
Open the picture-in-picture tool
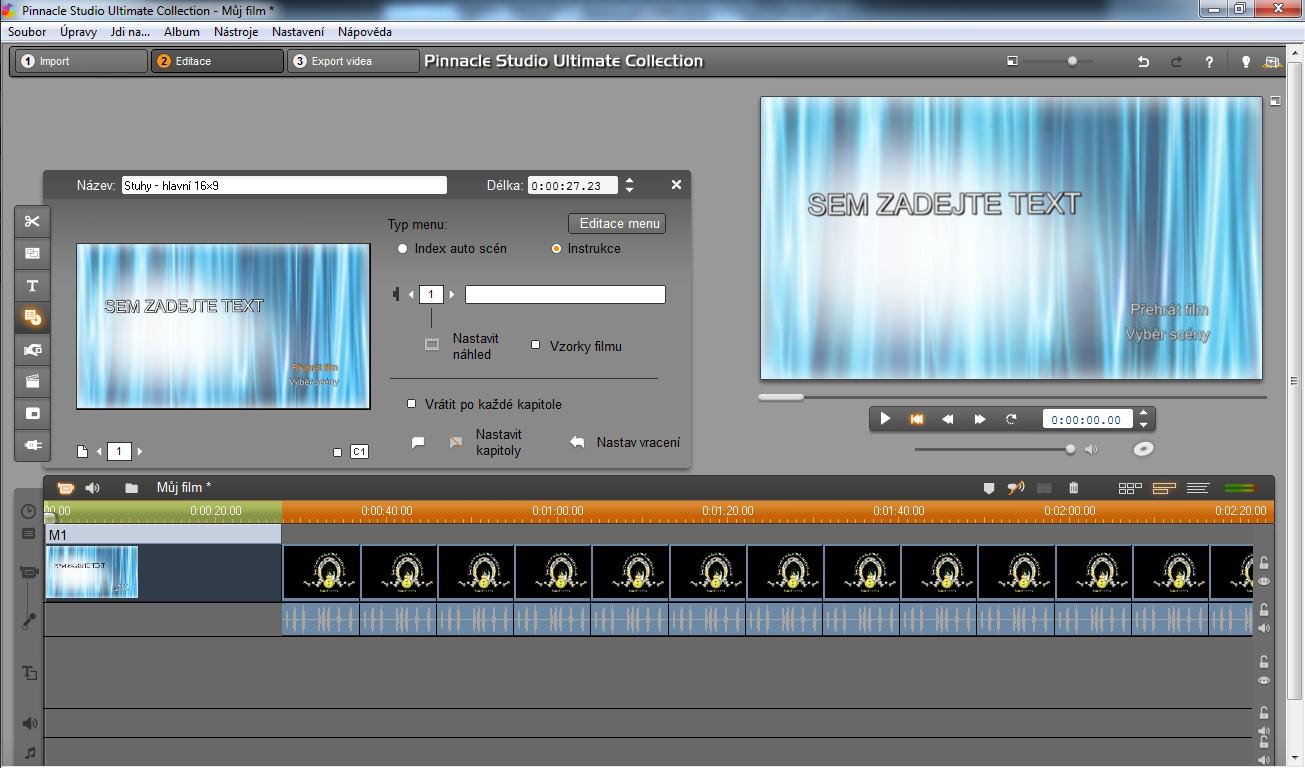pyautogui.click(x=32, y=413)
